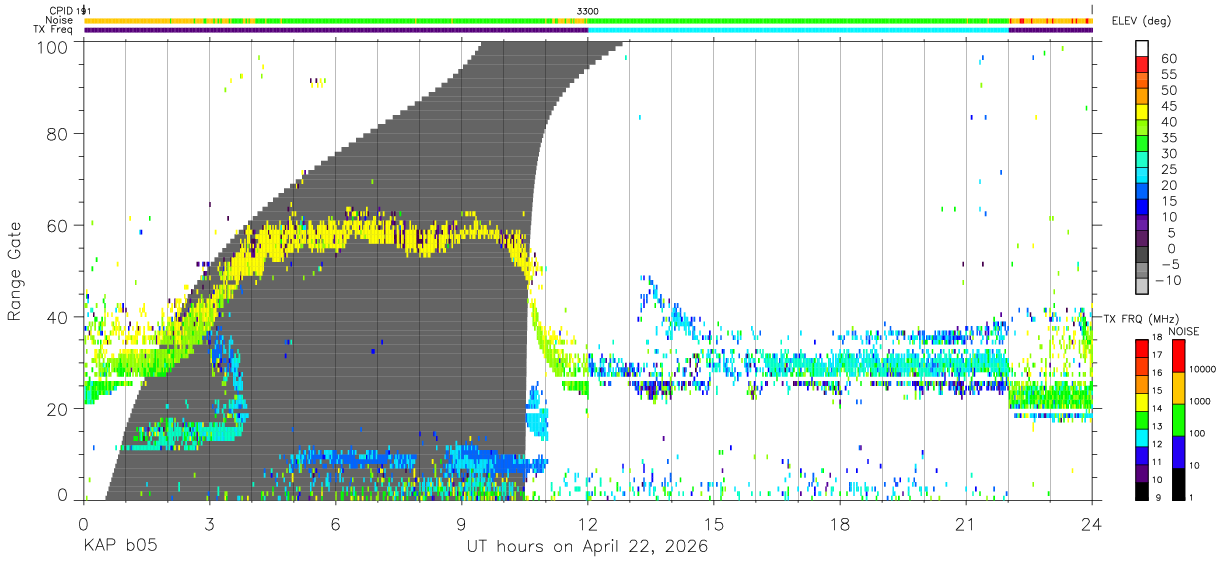
Task: Click the CPID label above the plot
Action: (x=60, y=10)
